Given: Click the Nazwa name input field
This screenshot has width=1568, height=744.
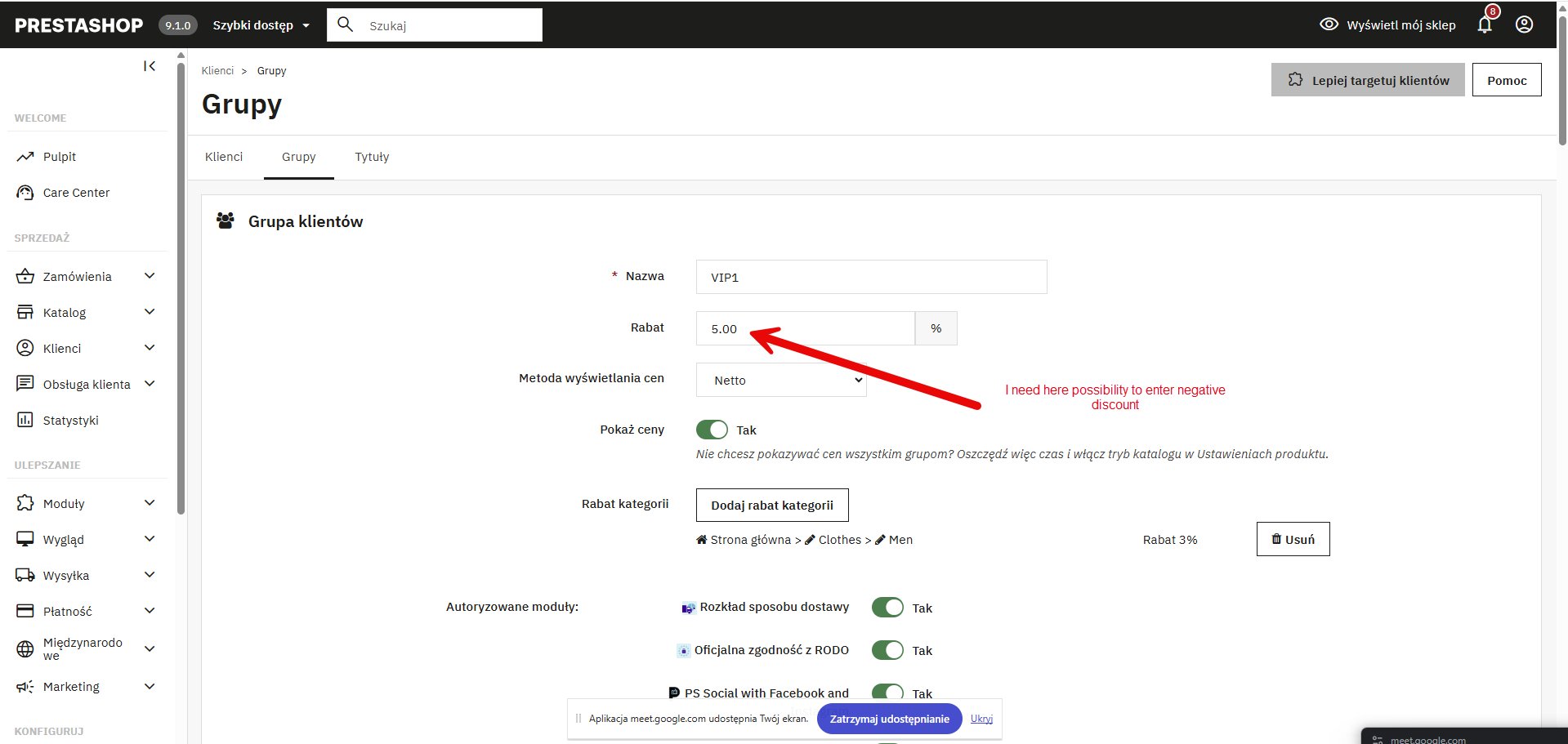Looking at the screenshot, I should pos(871,277).
